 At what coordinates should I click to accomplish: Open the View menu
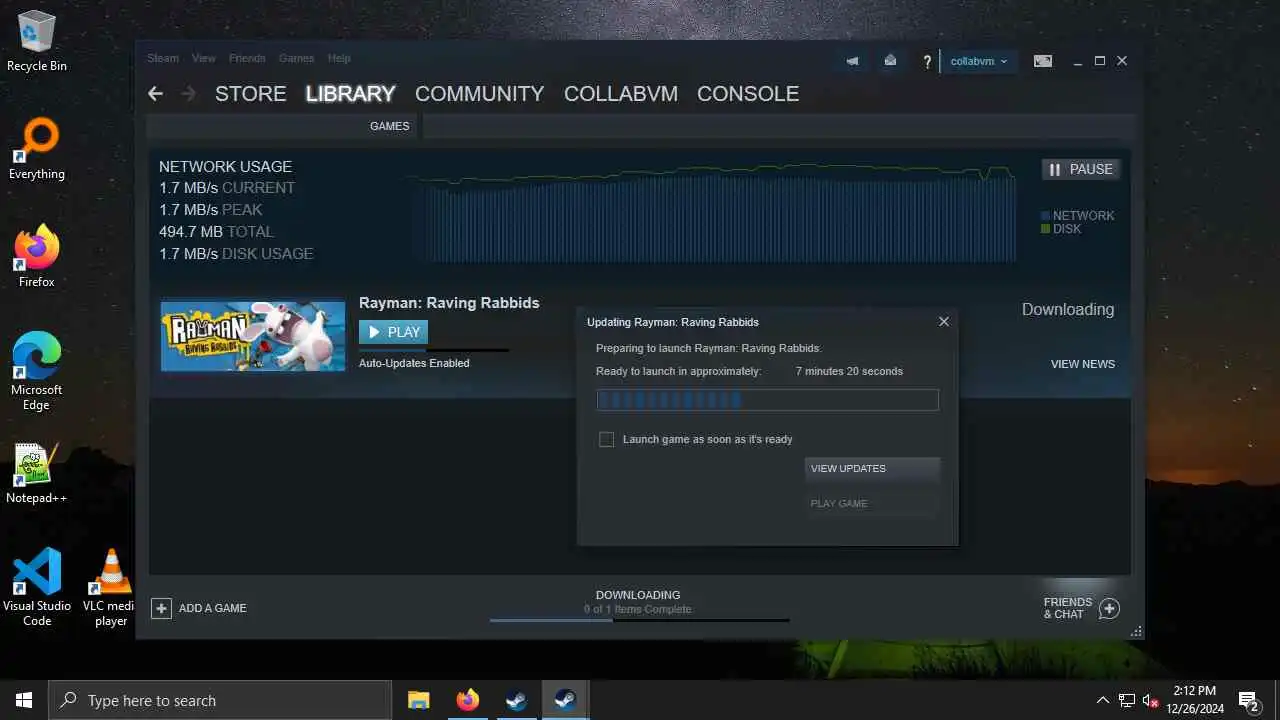[x=204, y=58]
